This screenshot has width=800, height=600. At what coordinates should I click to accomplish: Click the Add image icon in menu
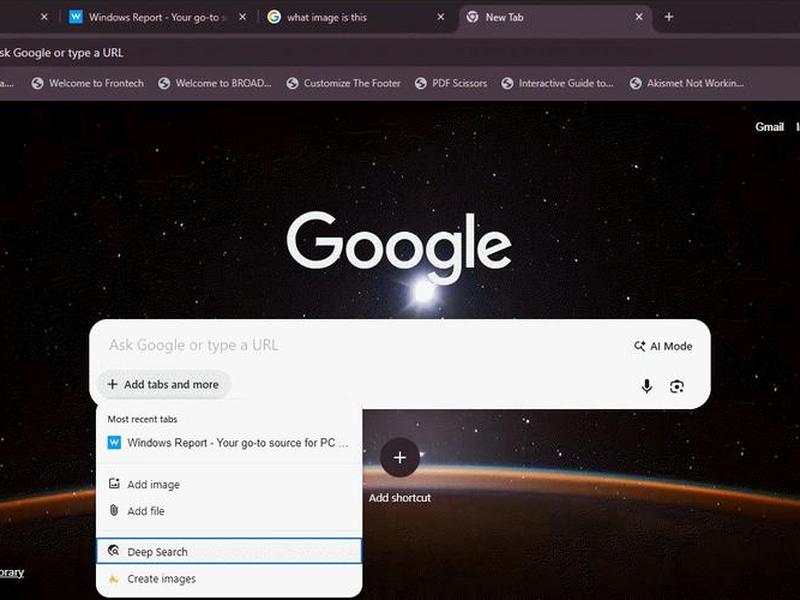114,483
